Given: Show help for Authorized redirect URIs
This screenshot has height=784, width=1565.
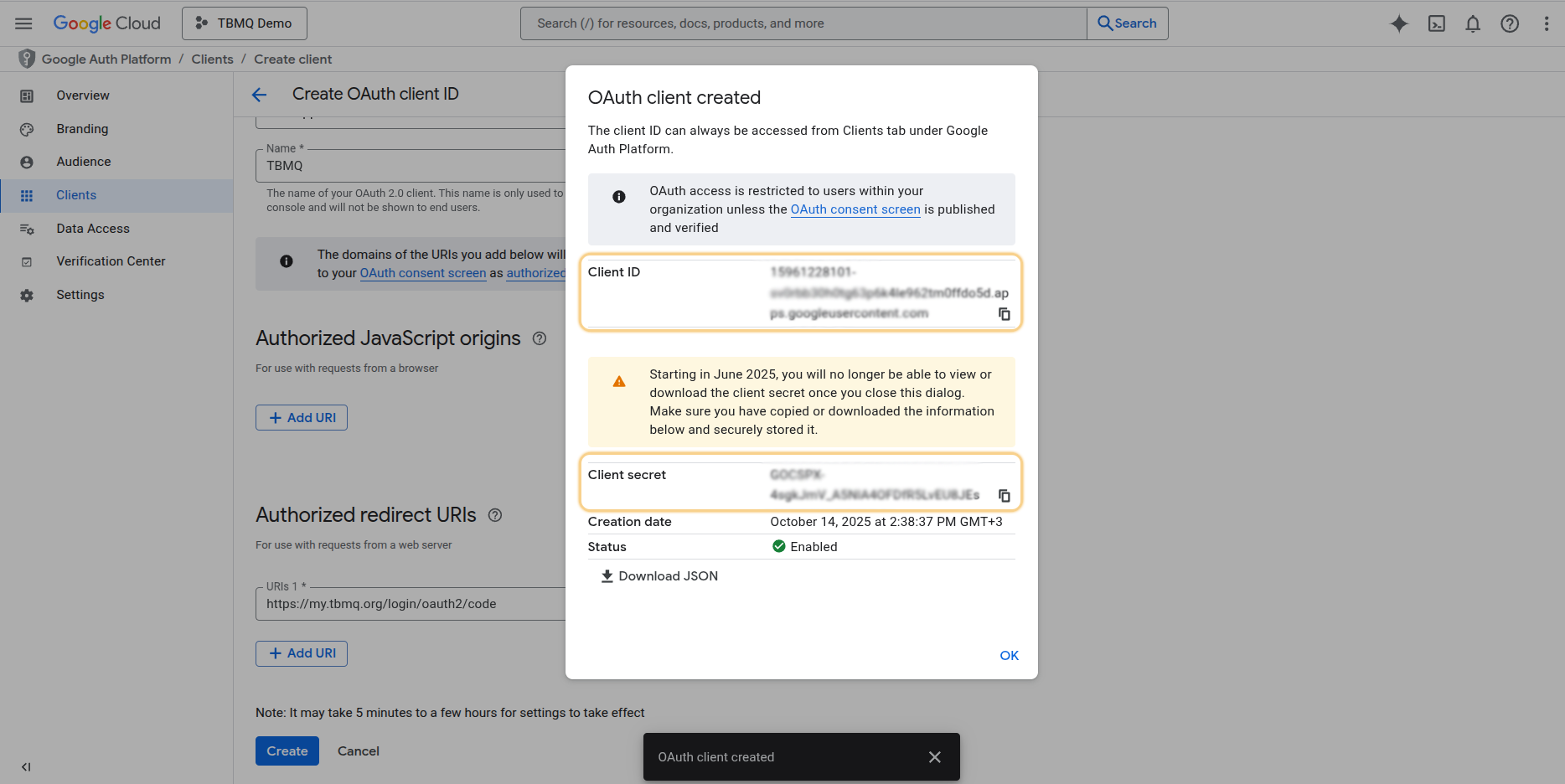Looking at the screenshot, I should (495, 516).
